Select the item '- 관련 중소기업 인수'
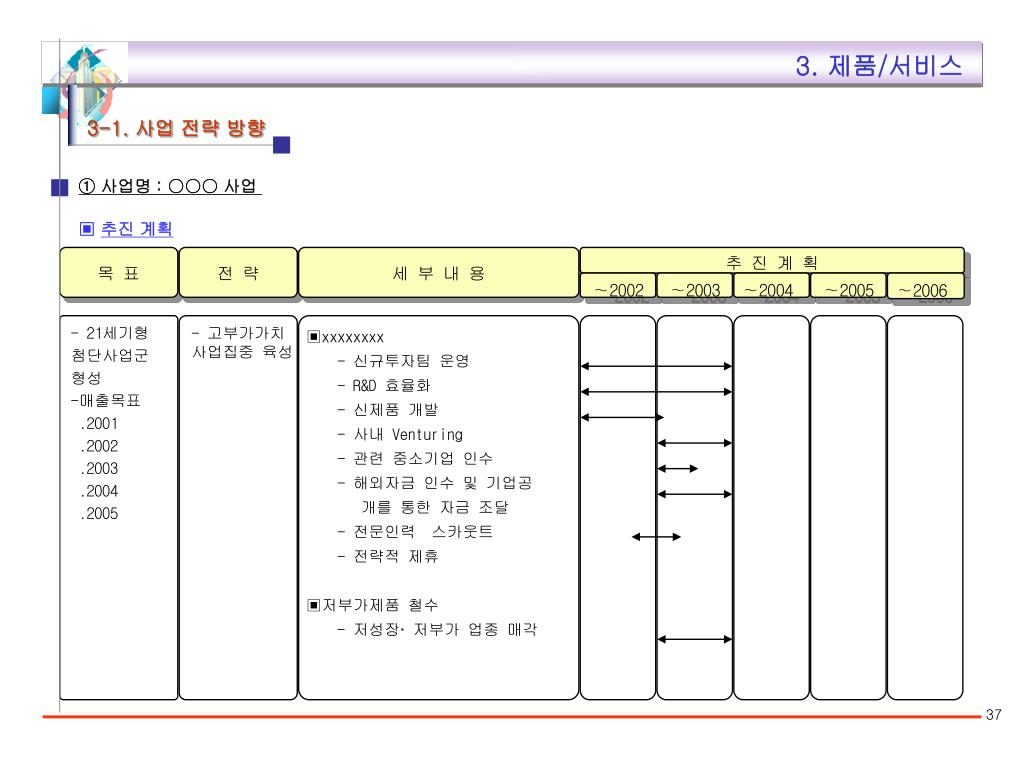This screenshot has height=768, width=1024. tap(415, 458)
